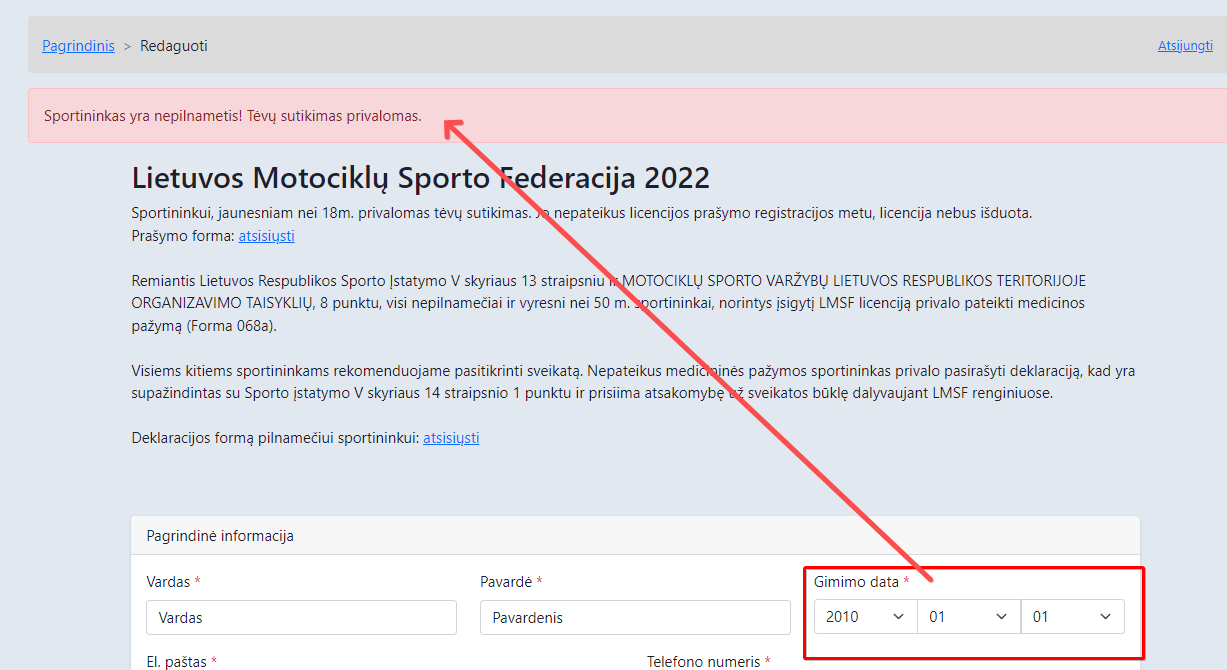This screenshot has width=1227, height=670.
Task: Click the Telefono numeris field label
Action: [x=709, y=661]
